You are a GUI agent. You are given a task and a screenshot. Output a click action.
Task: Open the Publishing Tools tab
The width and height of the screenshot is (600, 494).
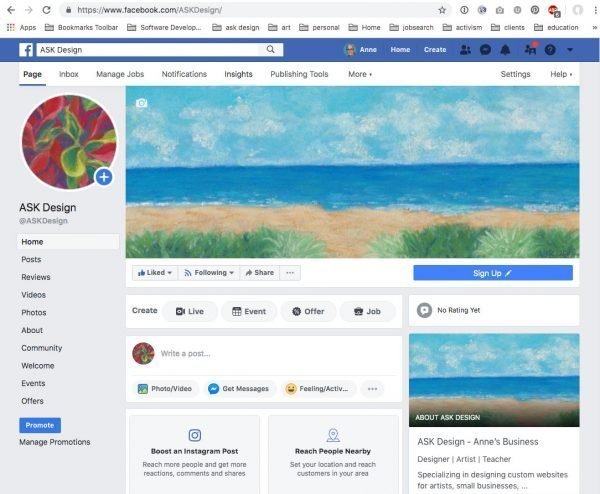299,74
